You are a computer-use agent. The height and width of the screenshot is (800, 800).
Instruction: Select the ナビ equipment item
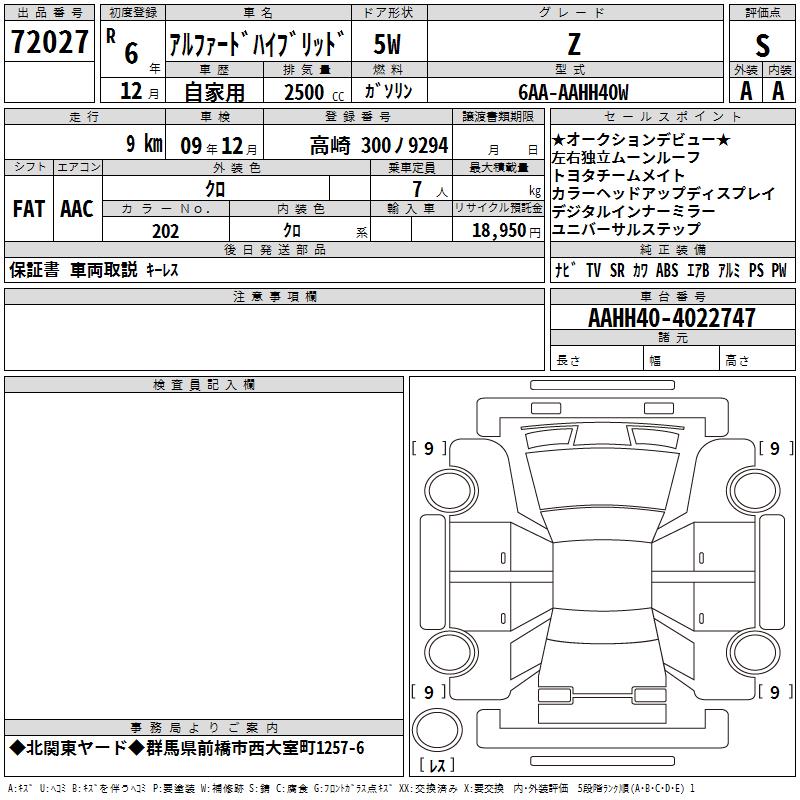[x=565, y=270]
